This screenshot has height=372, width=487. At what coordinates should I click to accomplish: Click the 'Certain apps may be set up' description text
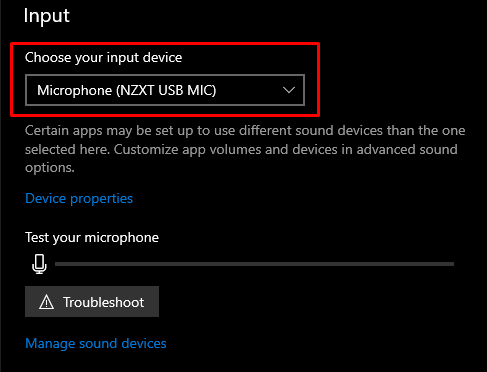click(245, 149)
